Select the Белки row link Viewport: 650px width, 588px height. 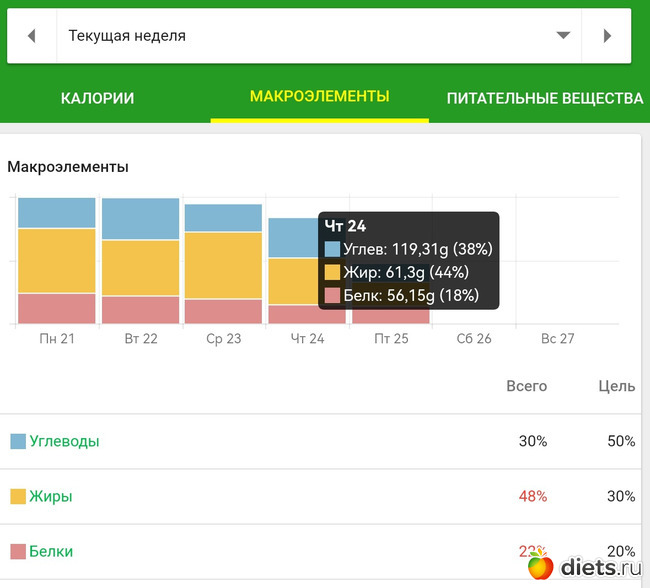pos(51,551)
